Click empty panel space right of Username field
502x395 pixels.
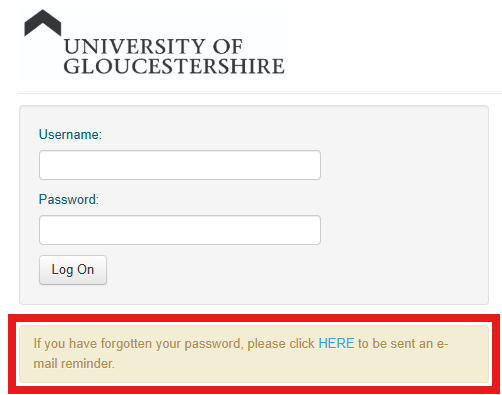coord(404,165)
